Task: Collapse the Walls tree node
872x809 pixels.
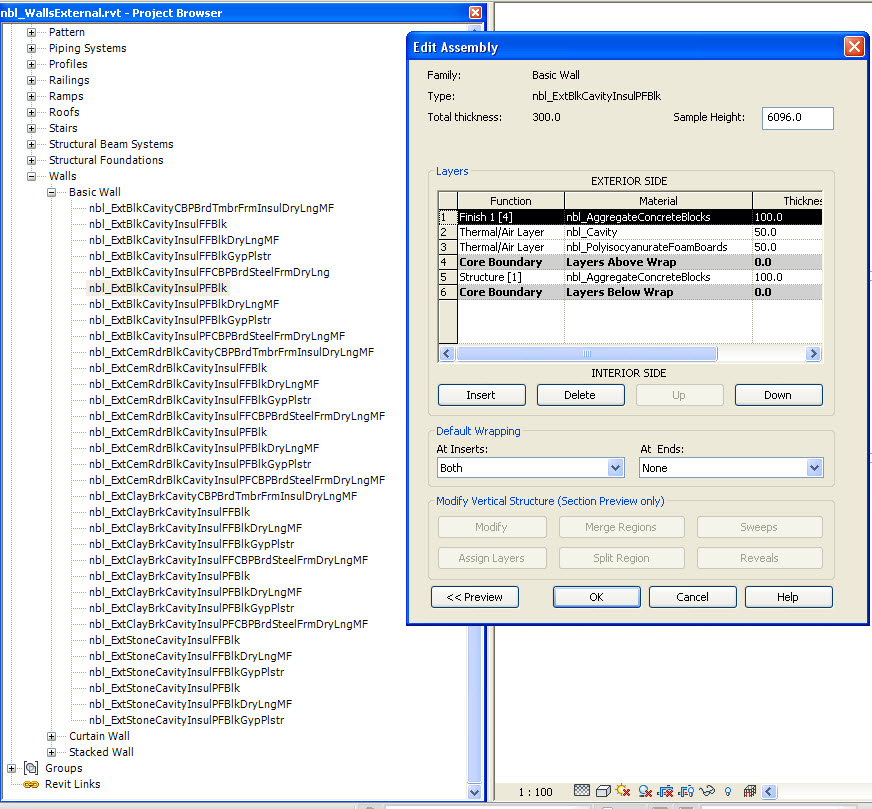Action: pos(31,176)
